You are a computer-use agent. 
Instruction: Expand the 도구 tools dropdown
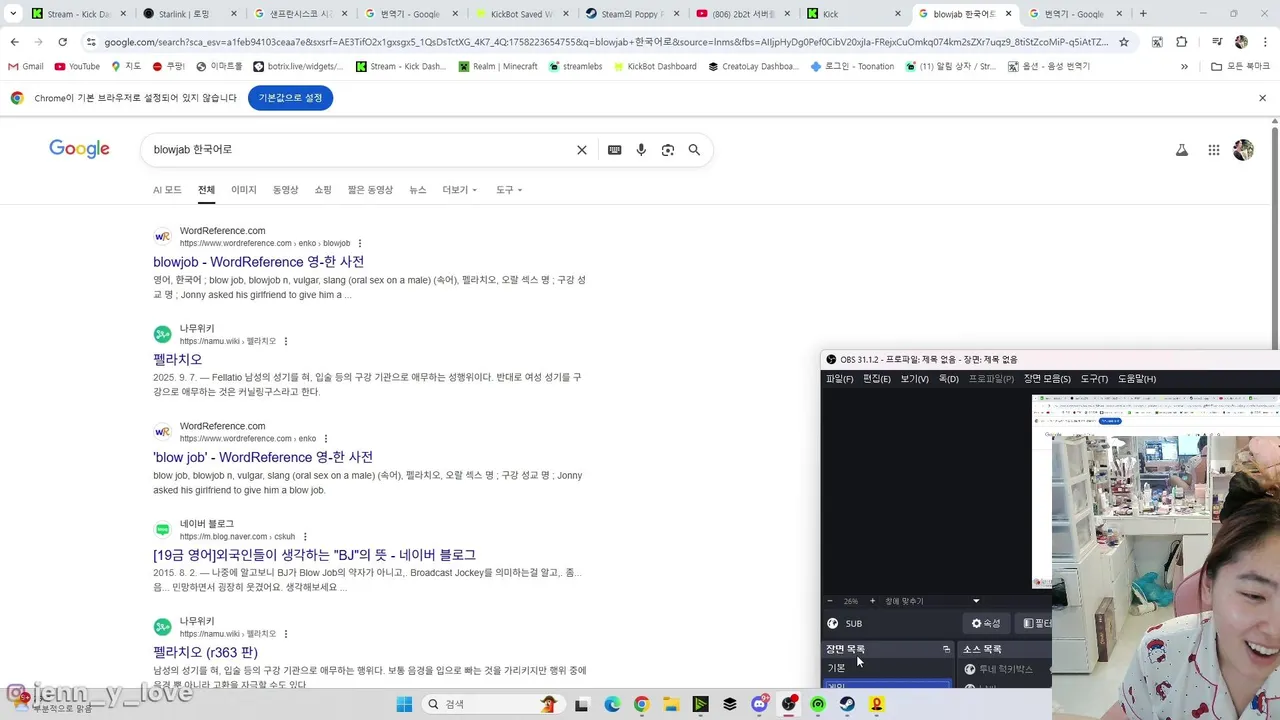[x=509, y=190]
